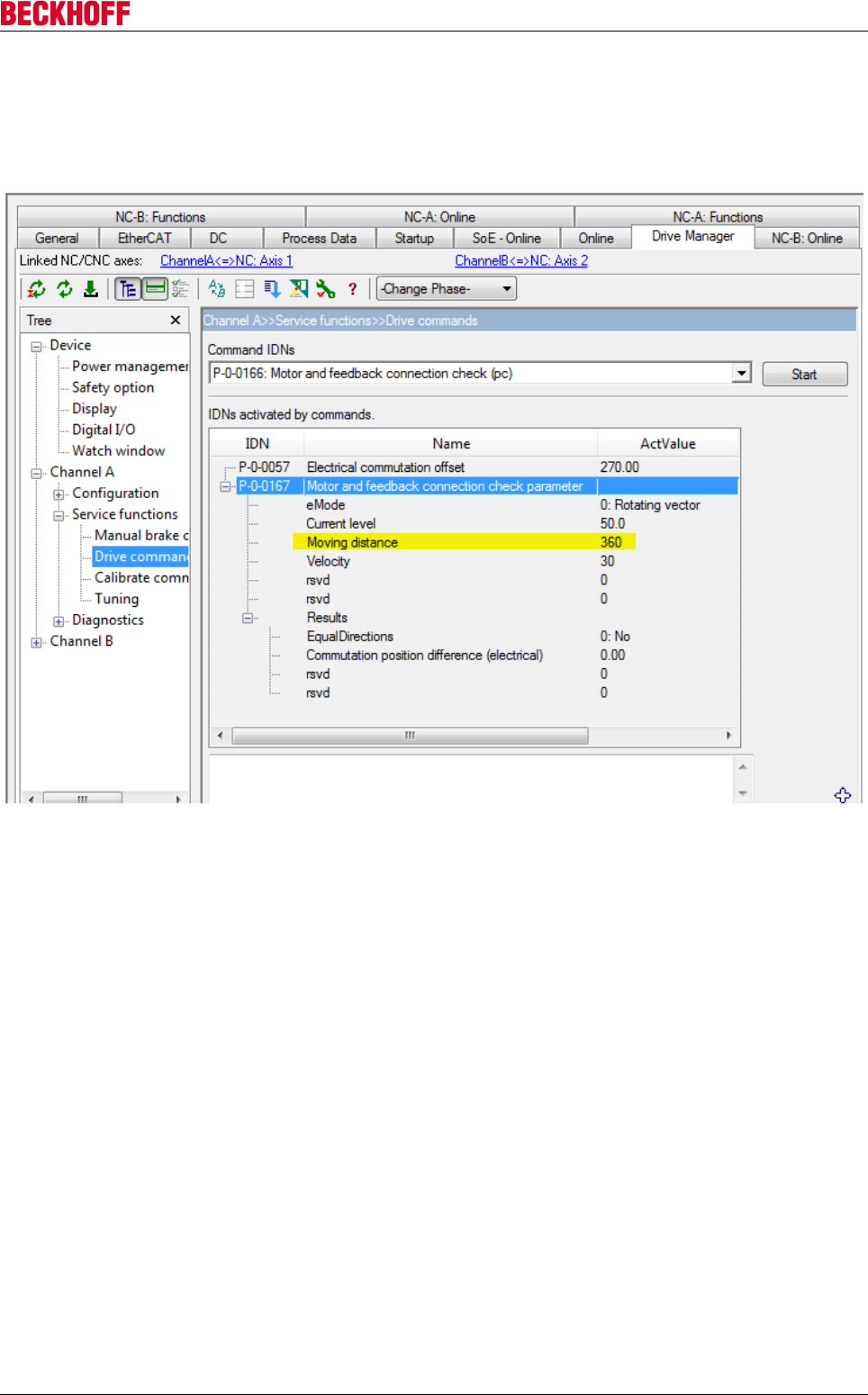Open the Process Data tab
This screenshot has height=1395, width=868.
319,239
